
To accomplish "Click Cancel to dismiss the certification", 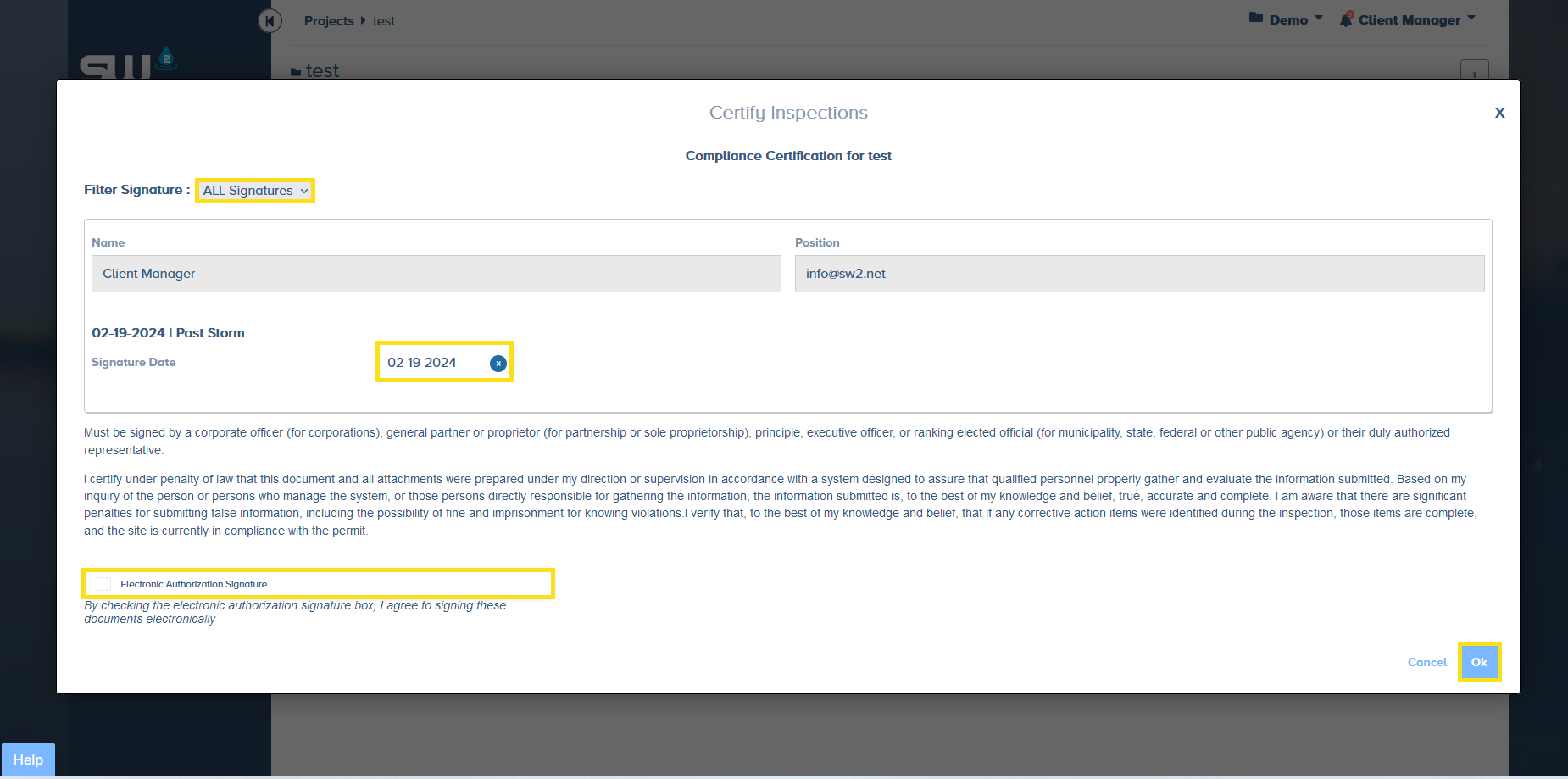I will [x=1426, y=662].
